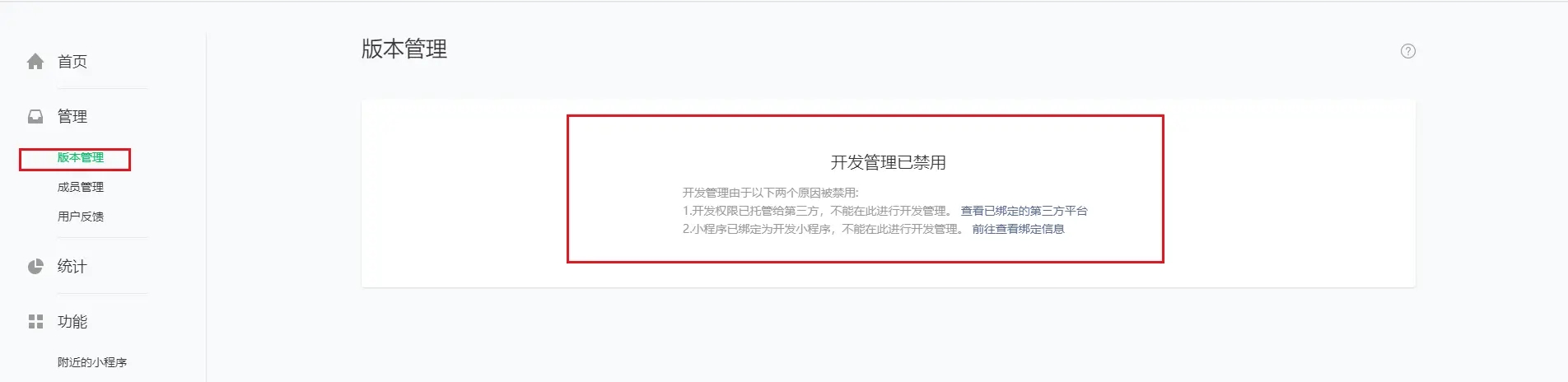Click the 开发管理由于以下两个原因被禁用 text line

[770, 193]
